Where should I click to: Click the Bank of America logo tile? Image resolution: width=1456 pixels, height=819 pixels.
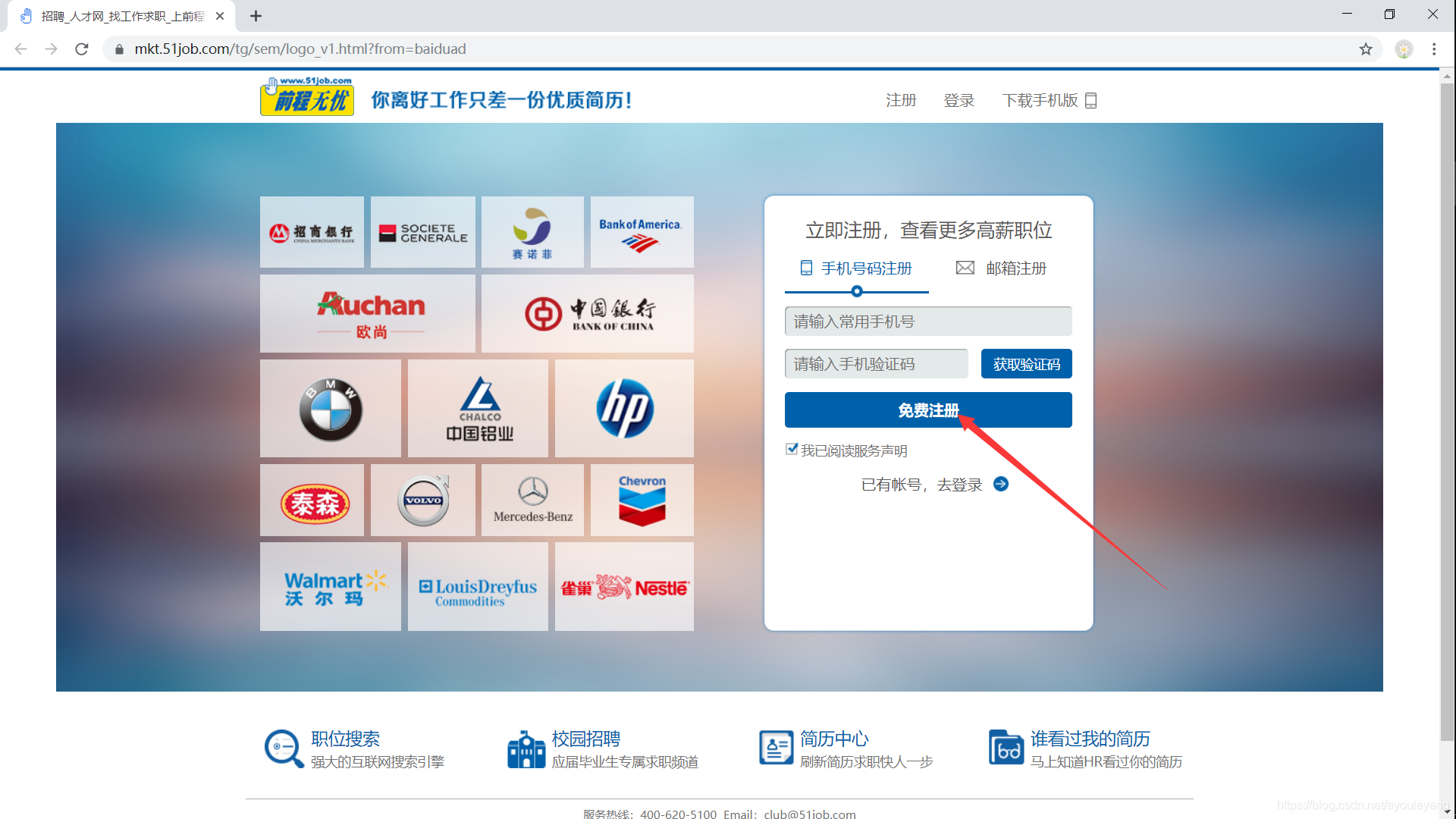[642, 232]
